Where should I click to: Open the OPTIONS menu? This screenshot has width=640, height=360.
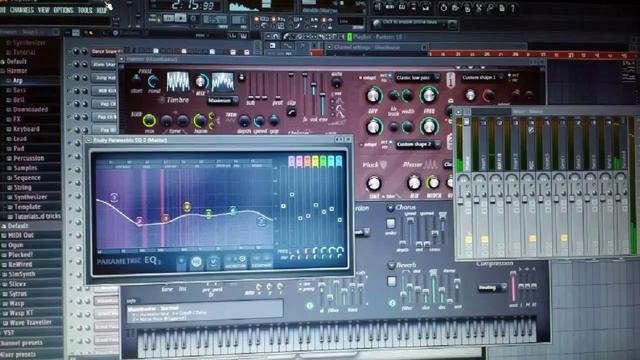[x=63, y=10]
